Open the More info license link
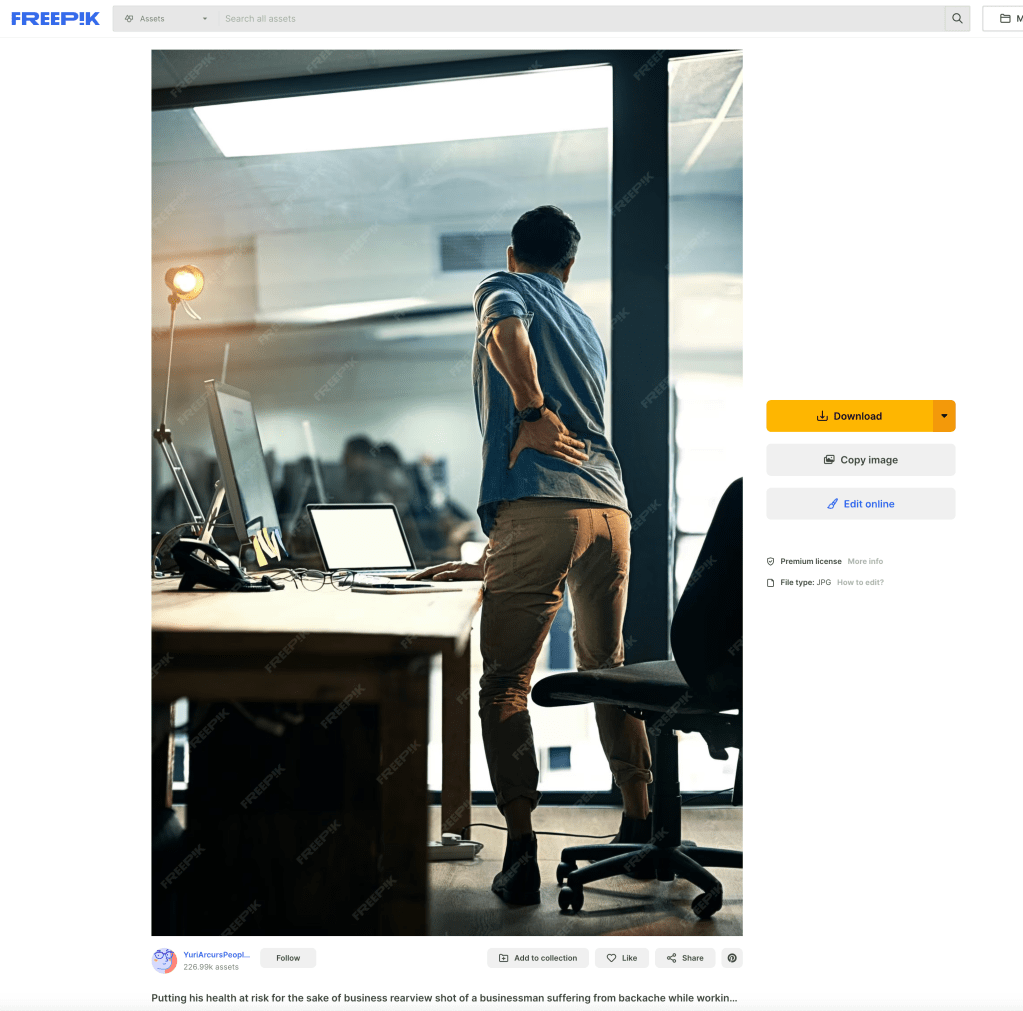The width and height of the screenshot is (1023, 1011). click(x=865, y=562)
